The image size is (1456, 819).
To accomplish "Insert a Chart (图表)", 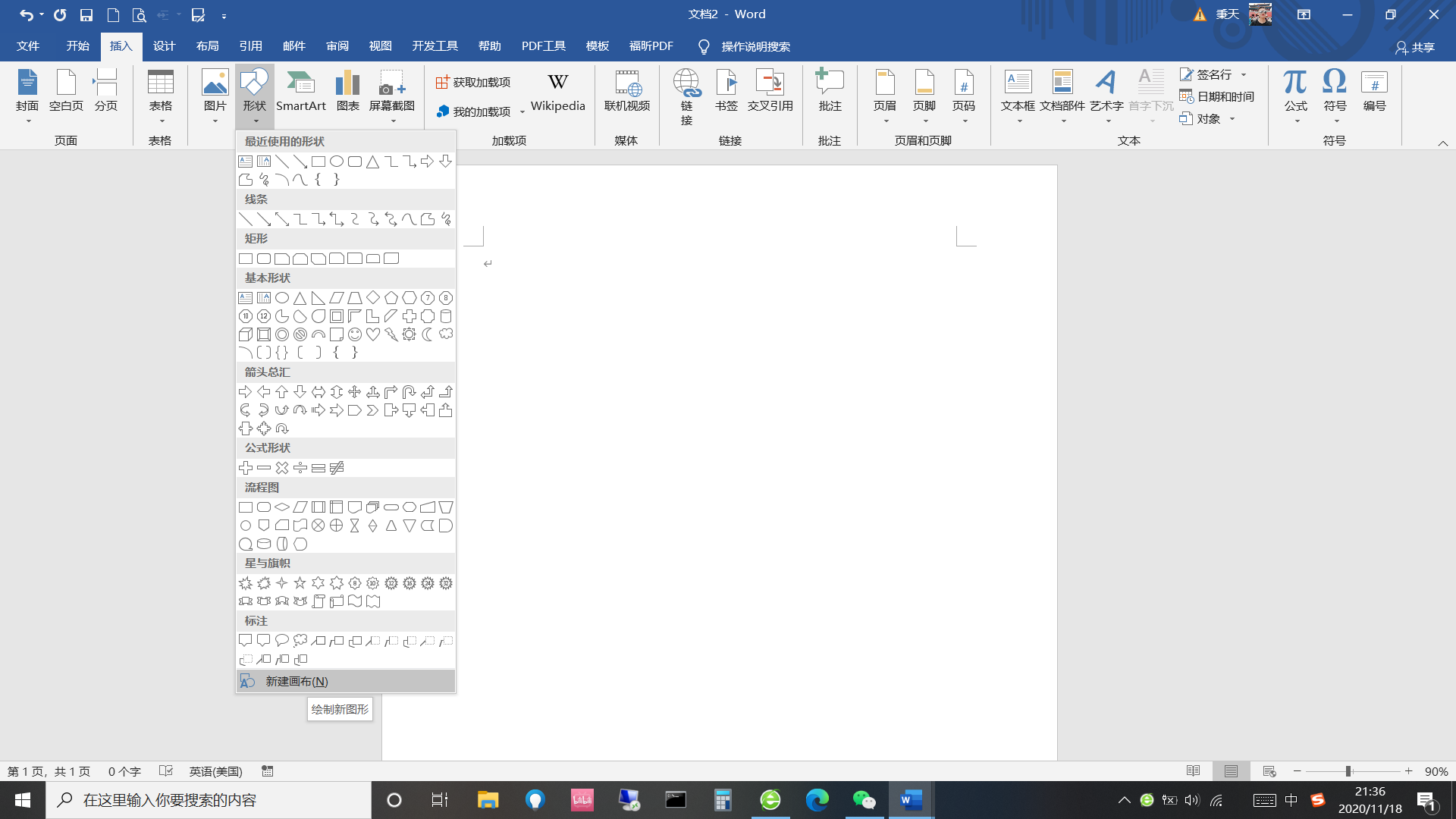I will click(x=347, y=91).
